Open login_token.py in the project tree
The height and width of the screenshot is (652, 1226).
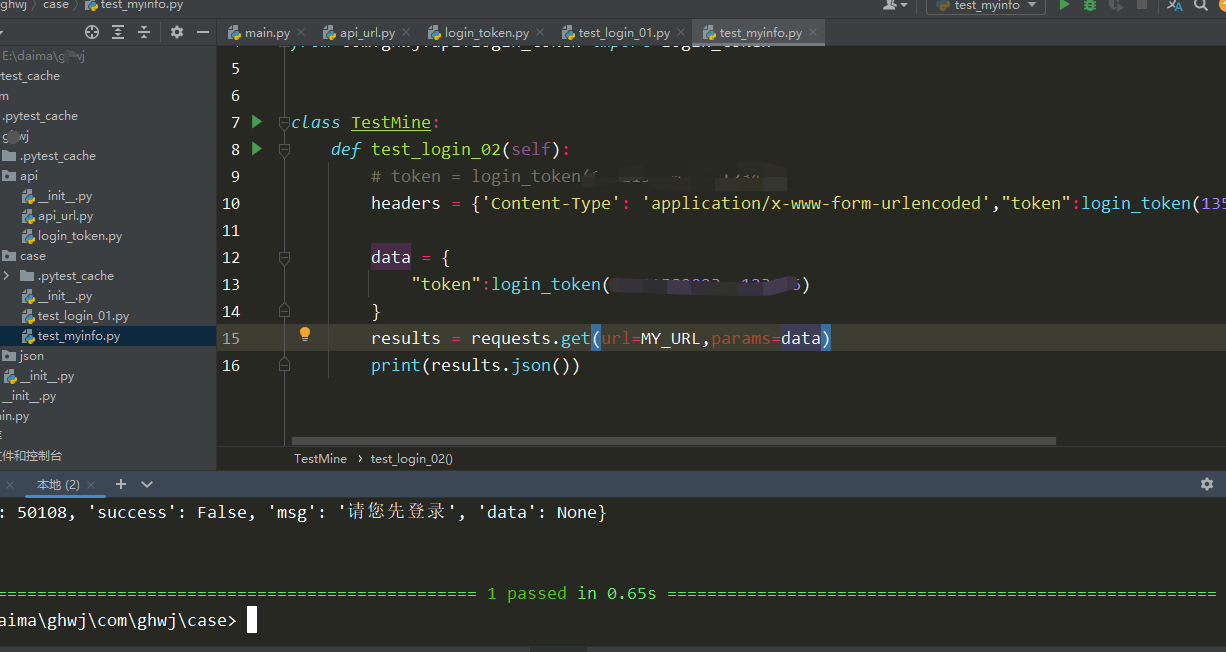point(80,236)
